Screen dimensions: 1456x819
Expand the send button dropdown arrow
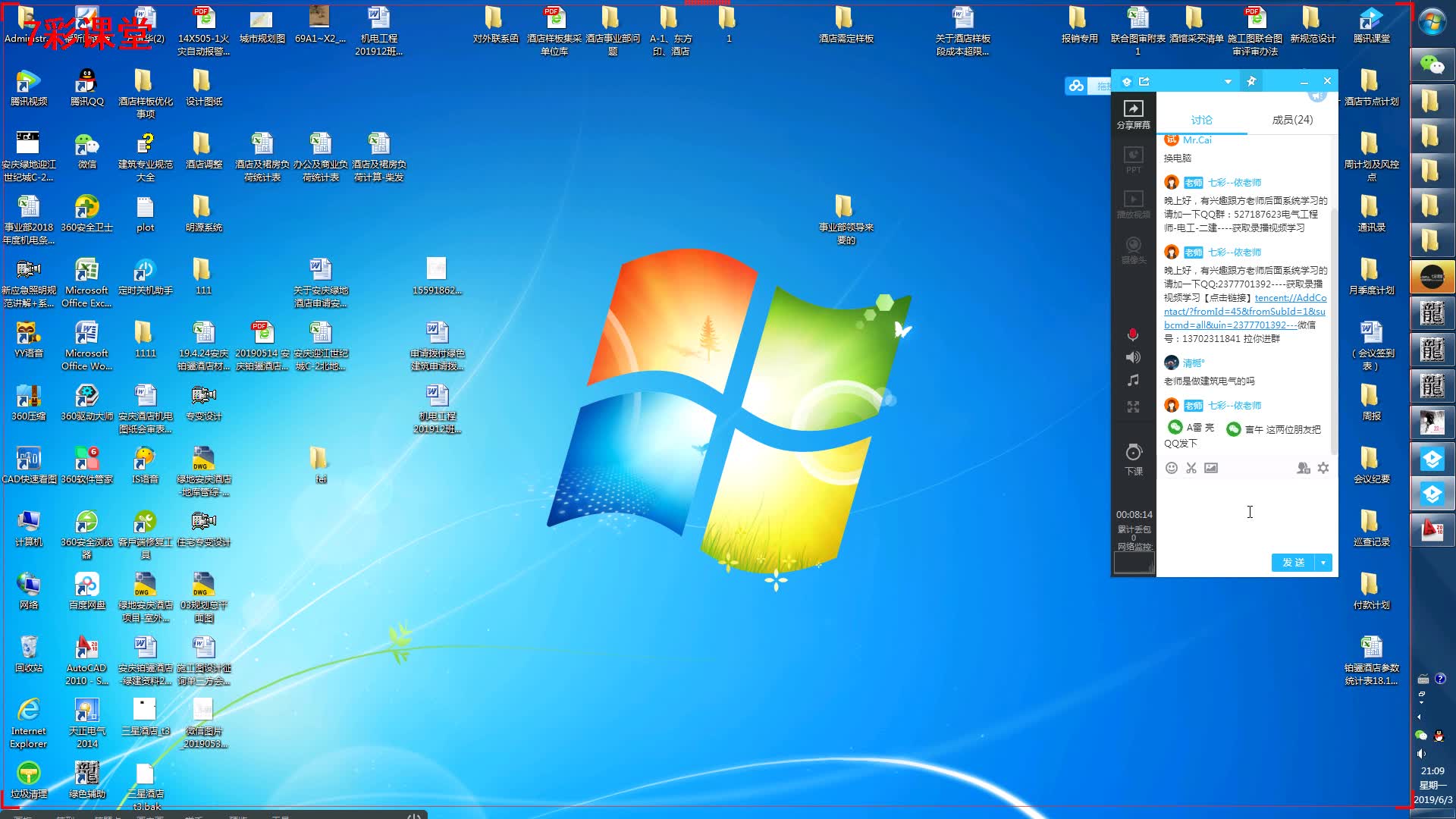pyautogui.click(x=1323, y=563)
